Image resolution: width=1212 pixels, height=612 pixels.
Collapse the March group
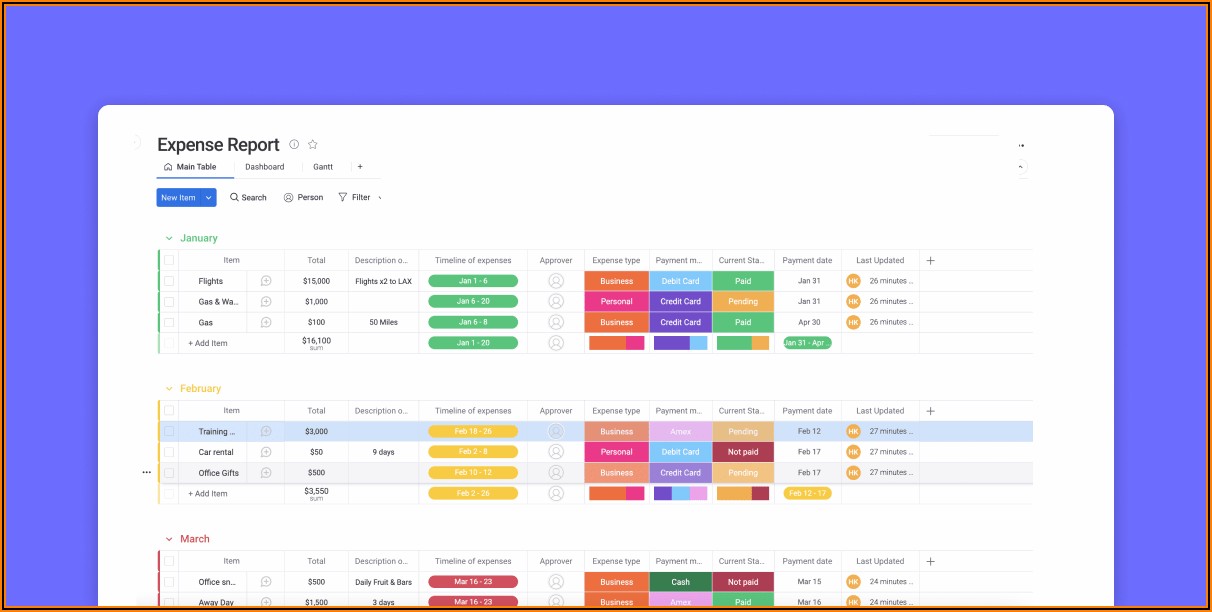point(169,540)
